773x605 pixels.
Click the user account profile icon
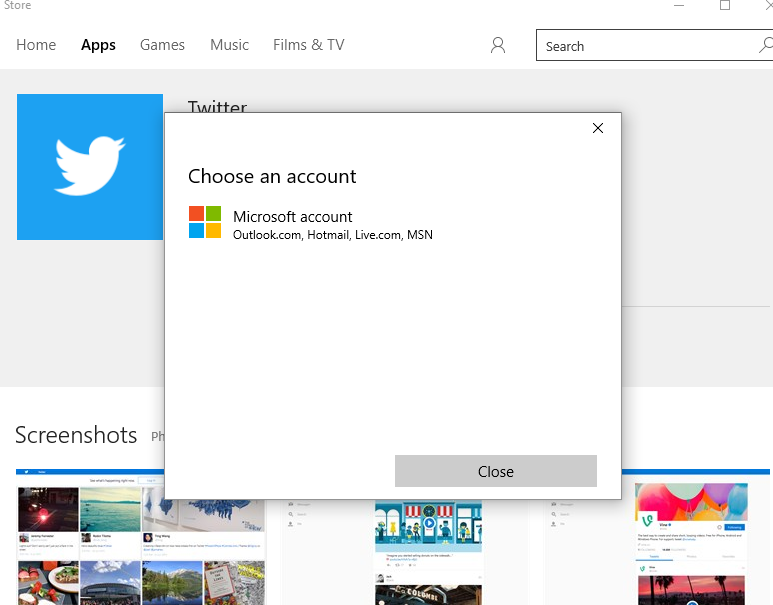click(x=498, y=45)
